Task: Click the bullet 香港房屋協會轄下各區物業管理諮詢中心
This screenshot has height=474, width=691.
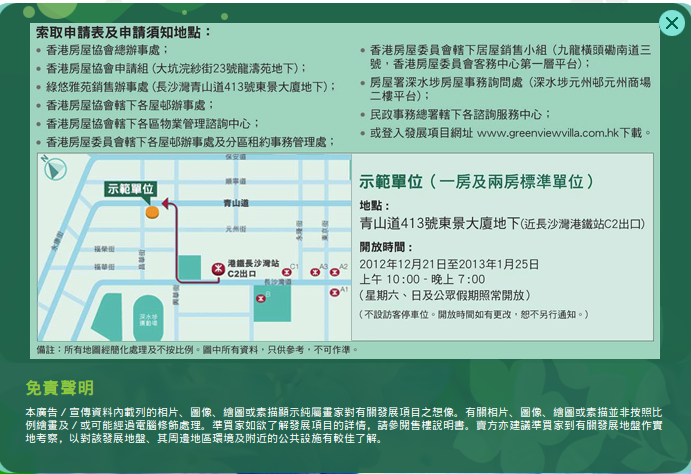Action: tap(153, 124)
